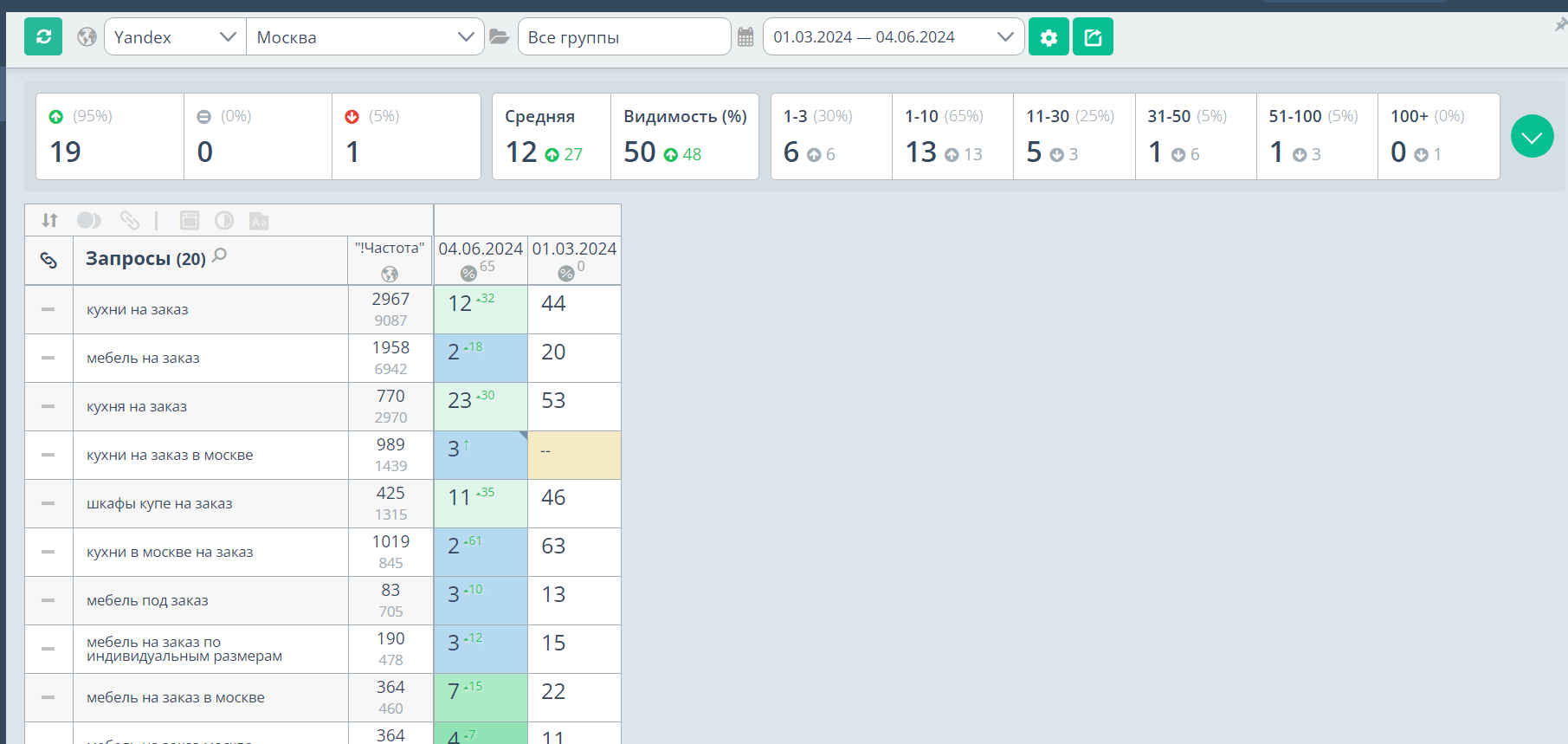
Task: Click percent icon under 04.06.2024
Action: [468, 274]
